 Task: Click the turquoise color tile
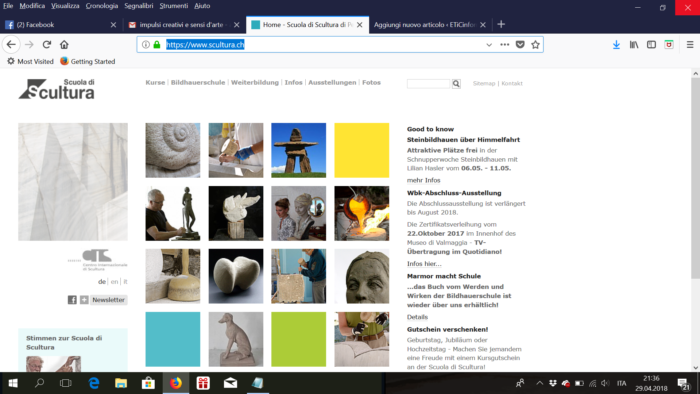pyautogui.click(x=173, y=339)
